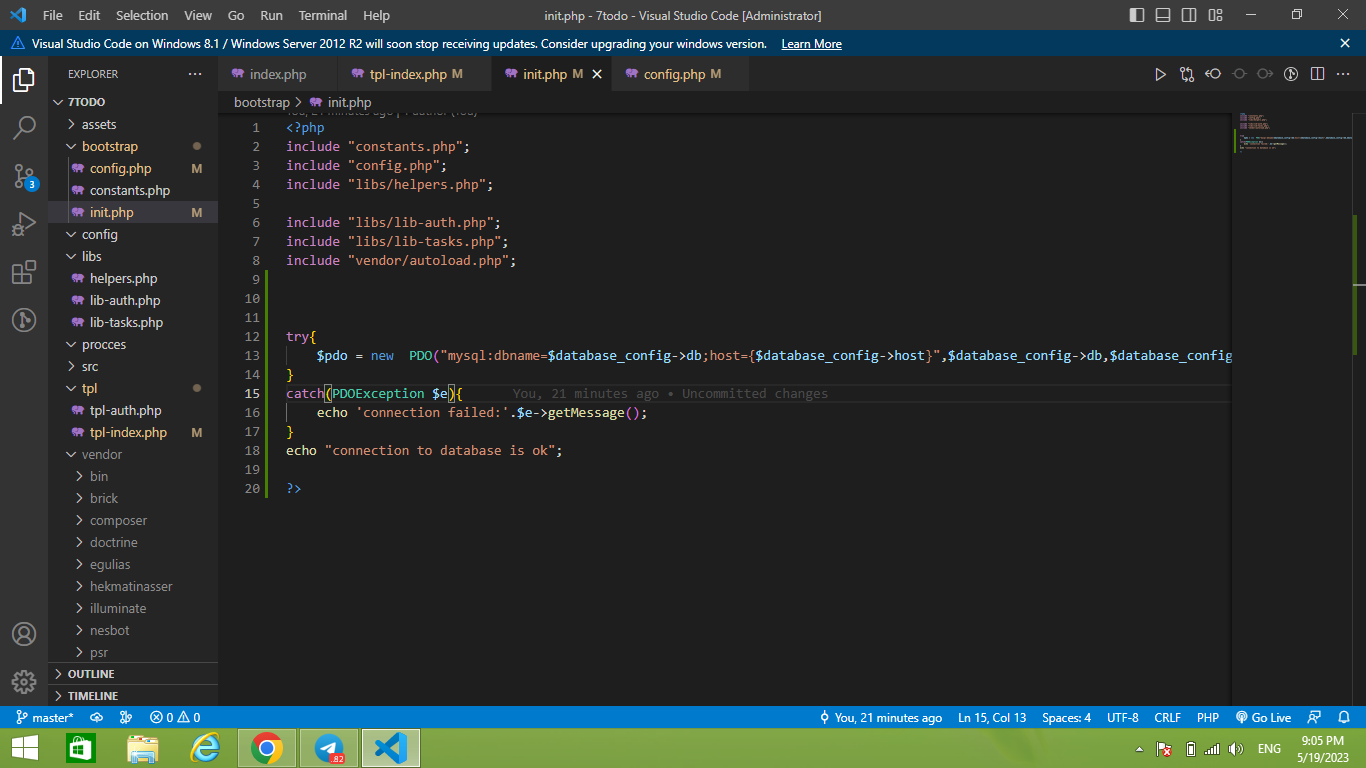The height and width of the screenshot is (768, 1366).
Task: Open notifications bell in status bar
Action: (x=1343, y=717)
